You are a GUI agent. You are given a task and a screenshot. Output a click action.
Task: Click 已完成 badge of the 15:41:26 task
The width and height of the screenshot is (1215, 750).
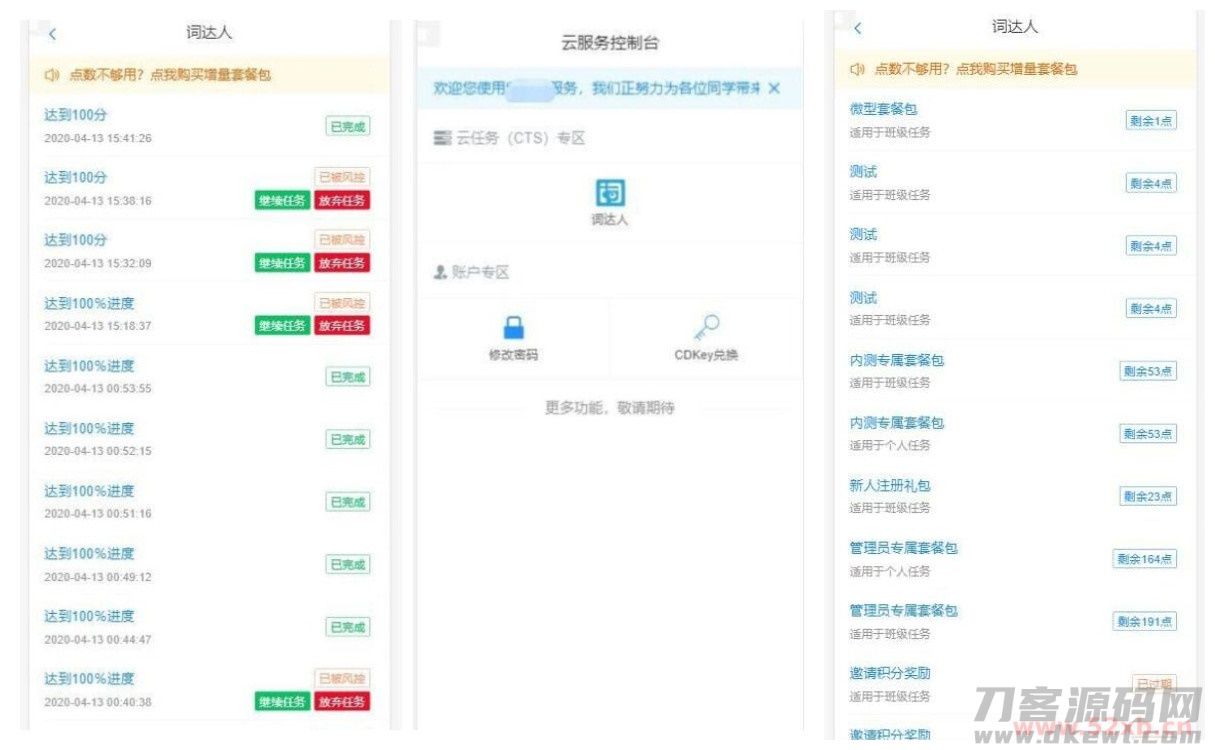pyautogui.click(x=347, y=126)
